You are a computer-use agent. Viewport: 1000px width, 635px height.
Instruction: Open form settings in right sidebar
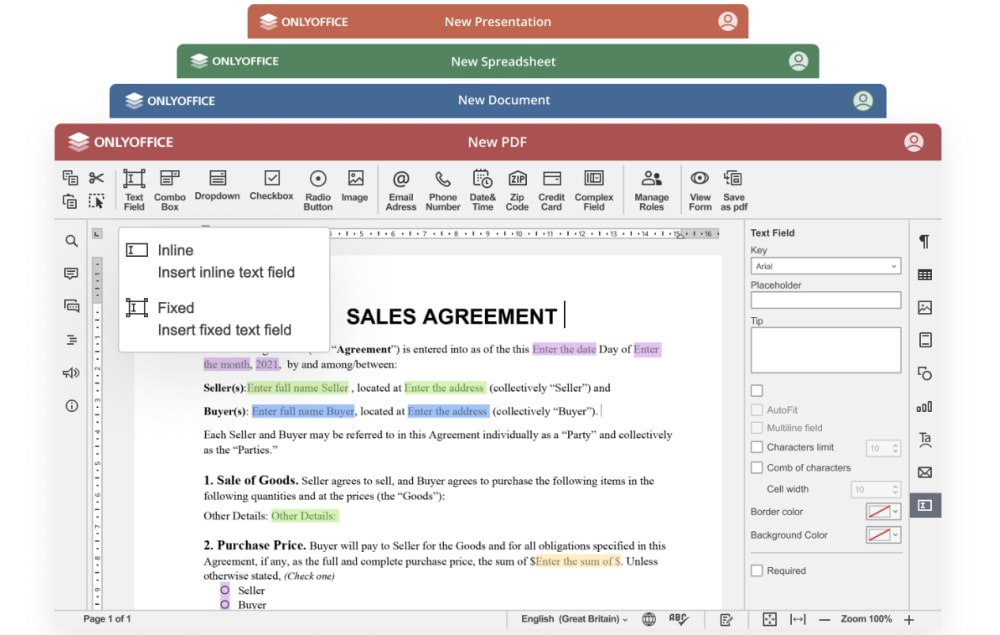[x=925, y=506]
